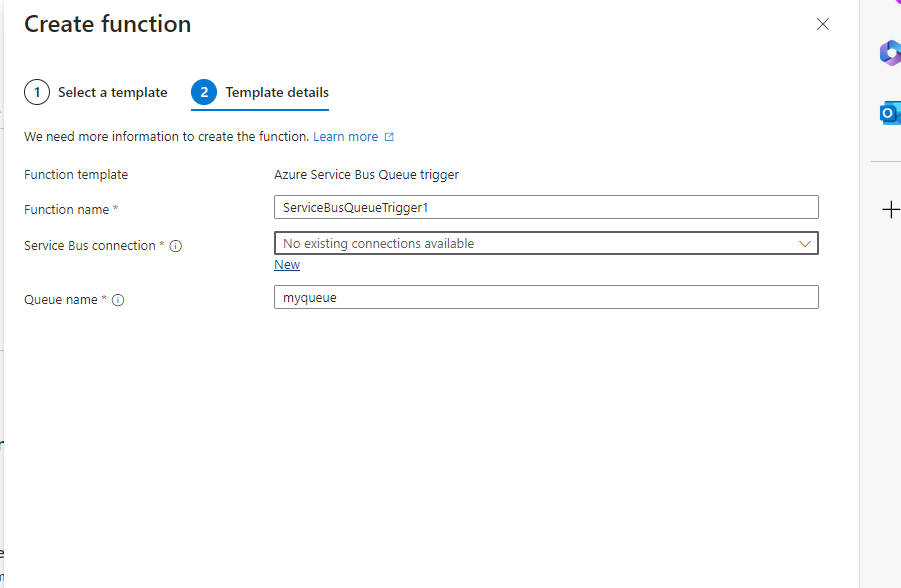Click the info icon beside Queue name
This screenshot has width=901, height=588.
tap(118, 300)
